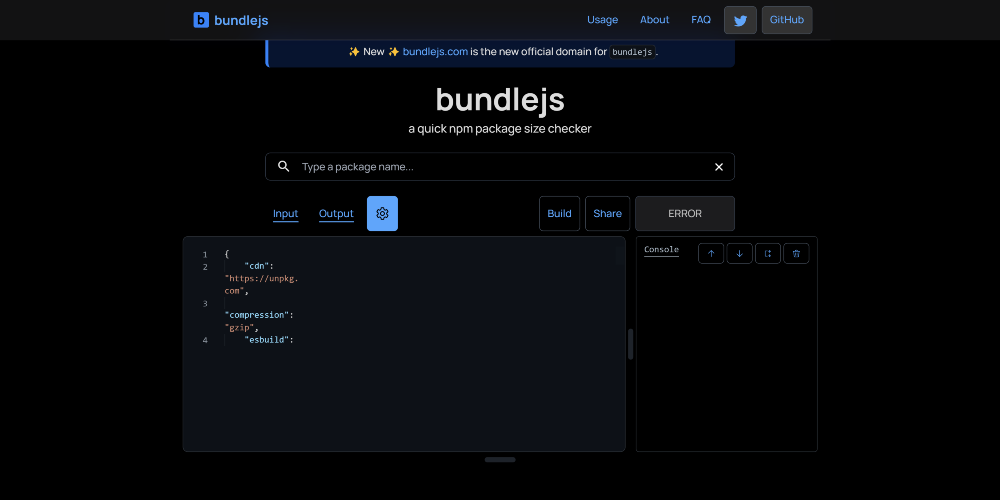Focus the package name search field
Screen dimensions: 1000x500
click(x=500, y=167)
